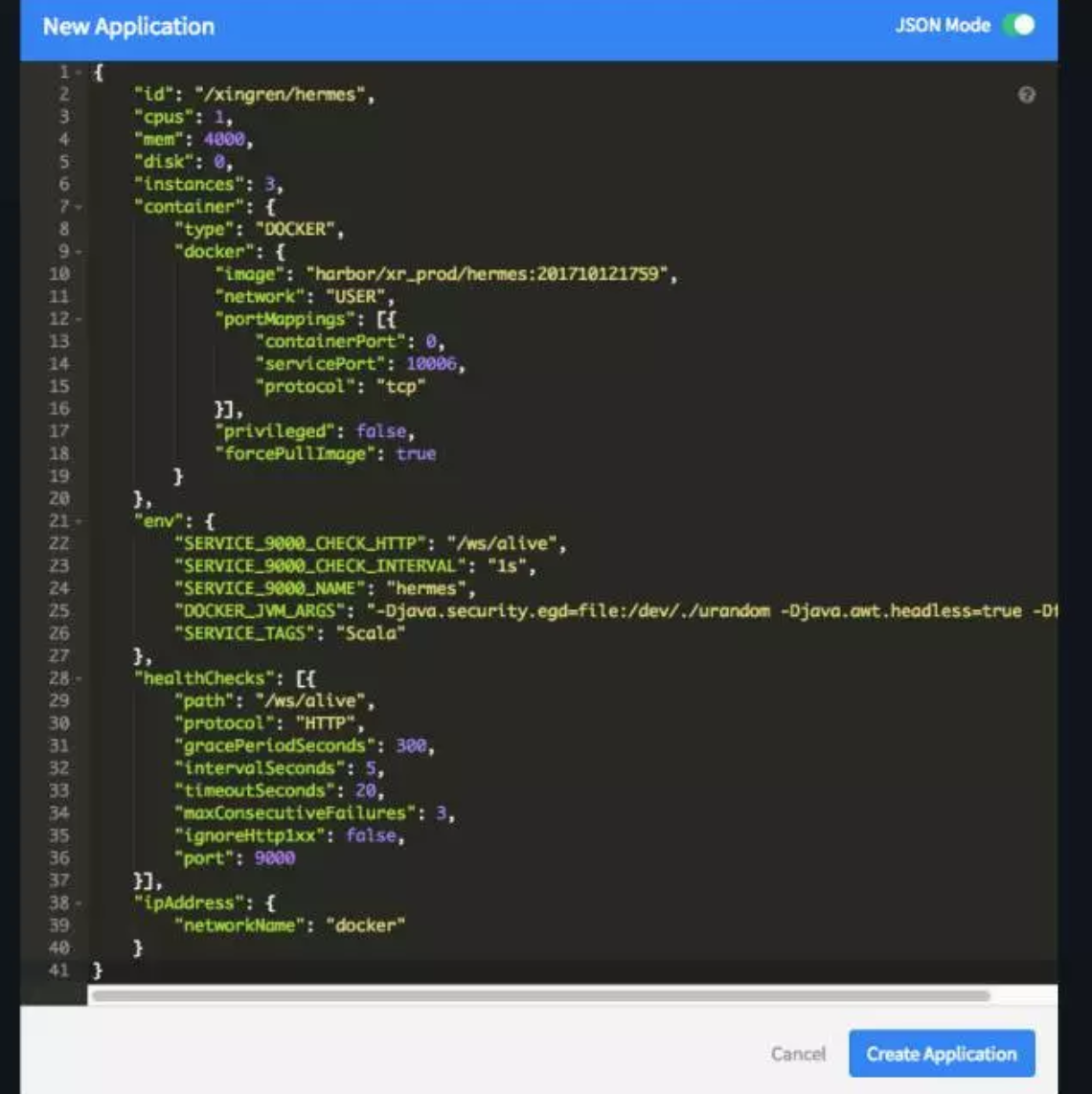Fold the "ipAddress" block on line 38
This screenshot has height=1094, width=1092.
[x=79, y=902]
